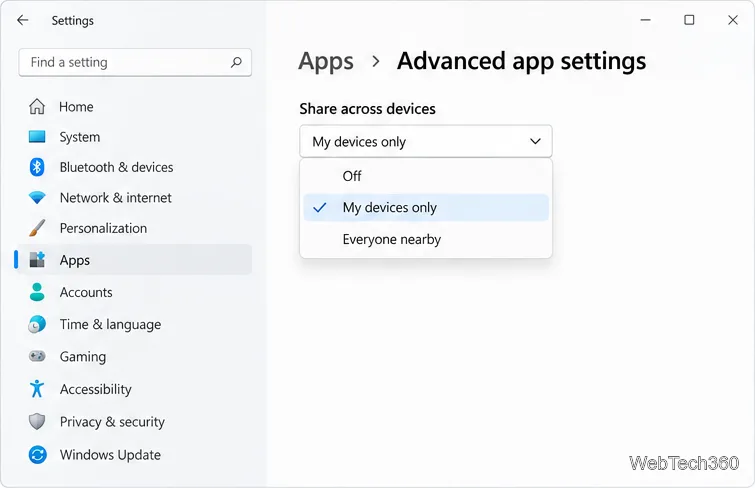Go to Privacy & security
Viewport: 755px width, 488px height.
point(135,422)
